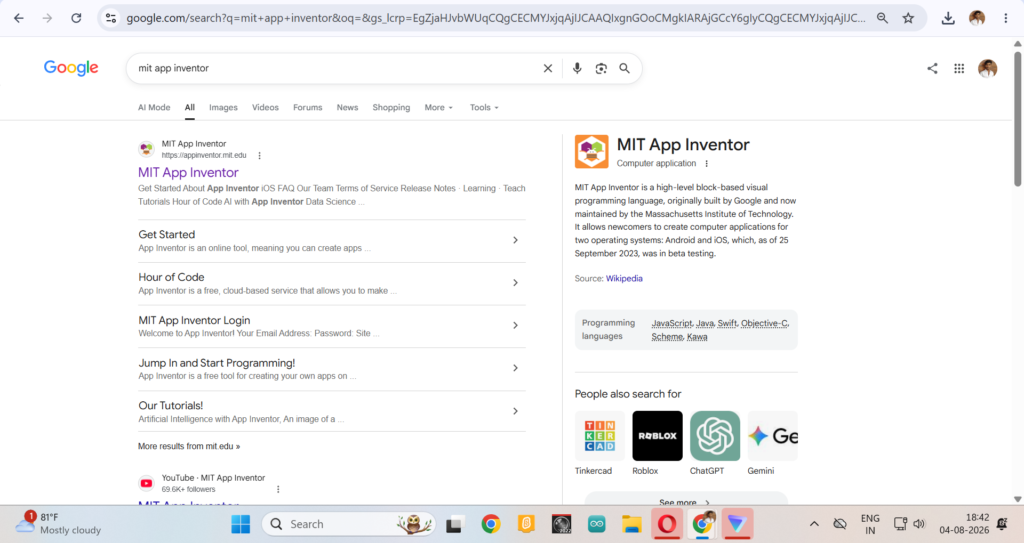Clear the search box with the X icon
The image size is (1024, 543).
(x=548, y=68)
